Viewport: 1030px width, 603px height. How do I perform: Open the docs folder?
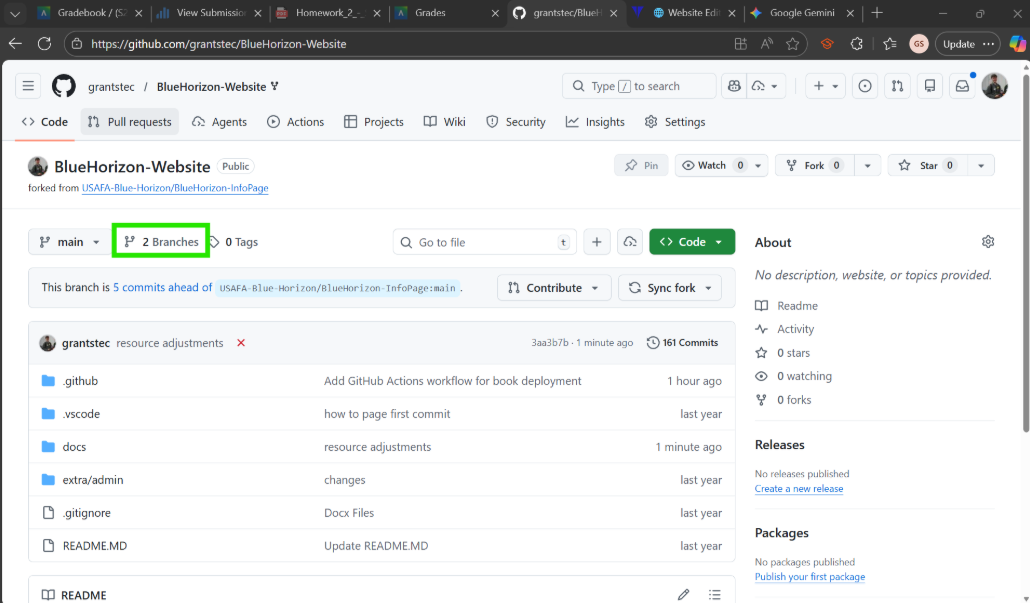[x=74, y=447]
